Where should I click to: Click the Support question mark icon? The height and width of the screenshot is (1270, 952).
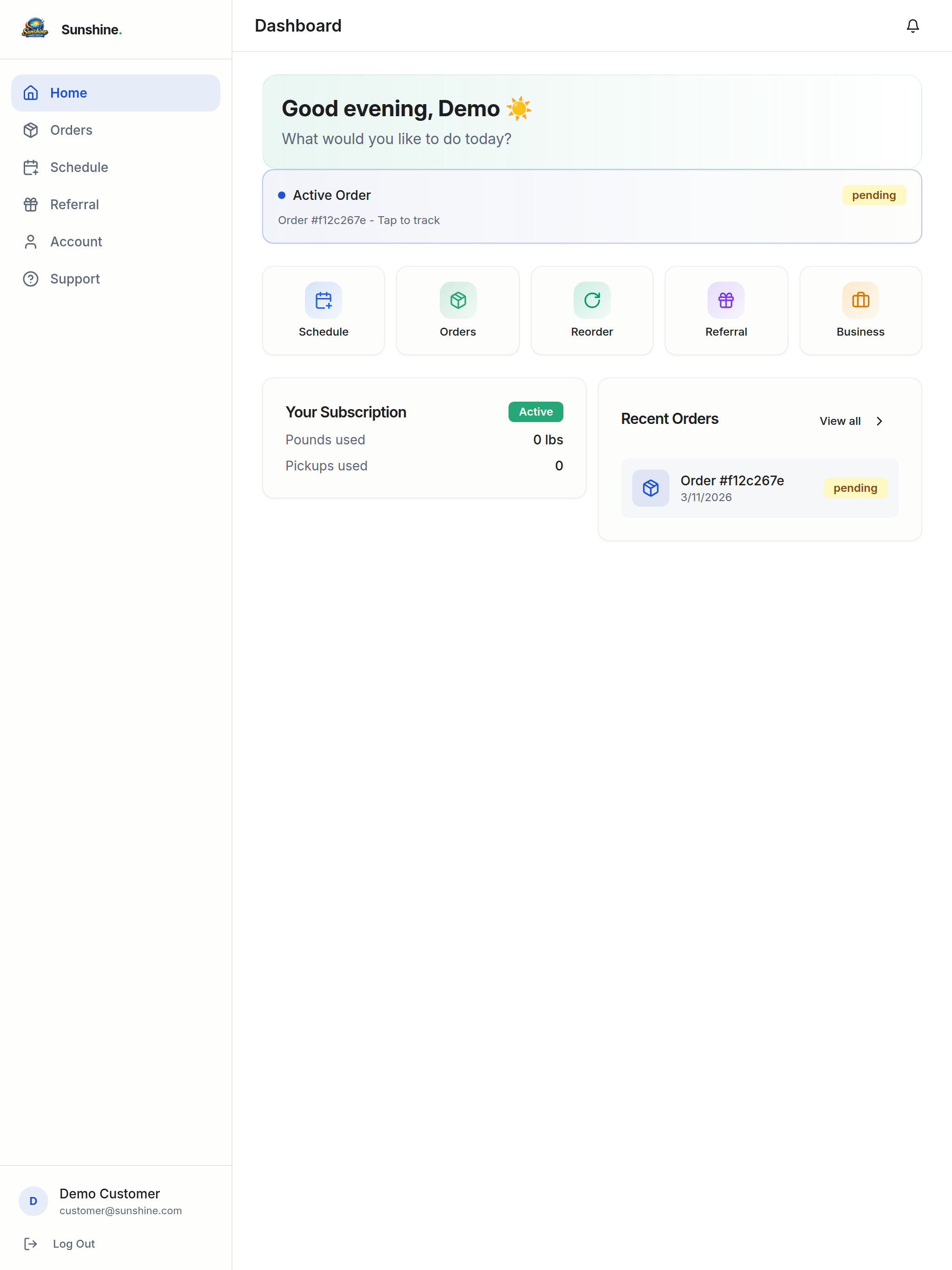point(30,279)
